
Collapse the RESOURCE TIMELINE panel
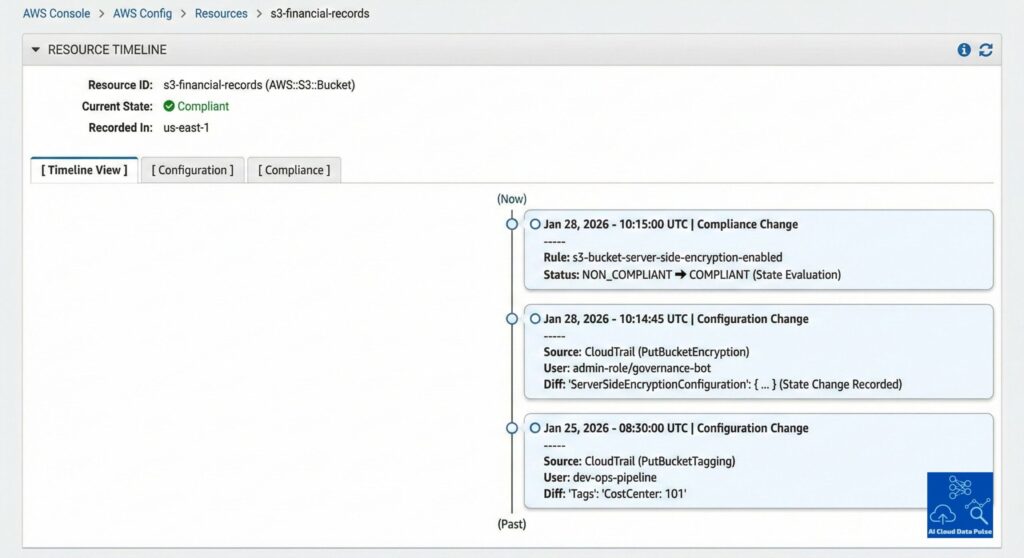point(35,50)
